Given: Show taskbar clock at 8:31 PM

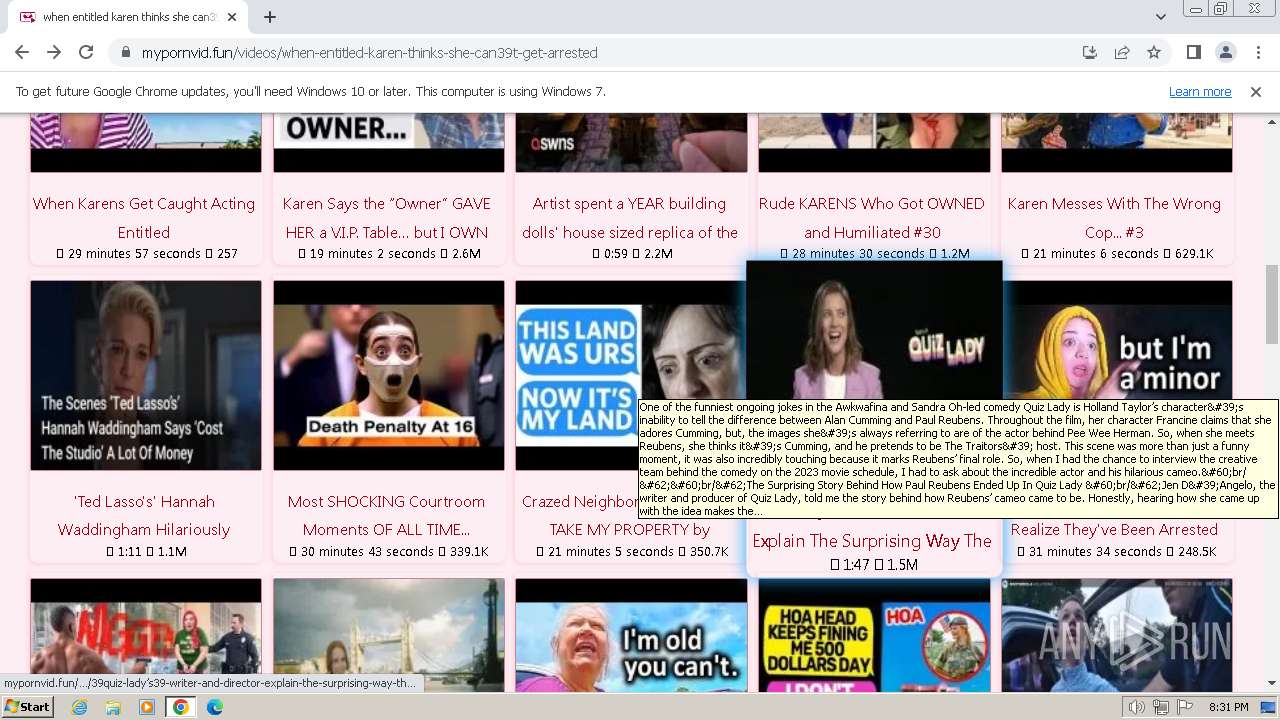Looking at the screenshot, I should [x=1228, y=707].
